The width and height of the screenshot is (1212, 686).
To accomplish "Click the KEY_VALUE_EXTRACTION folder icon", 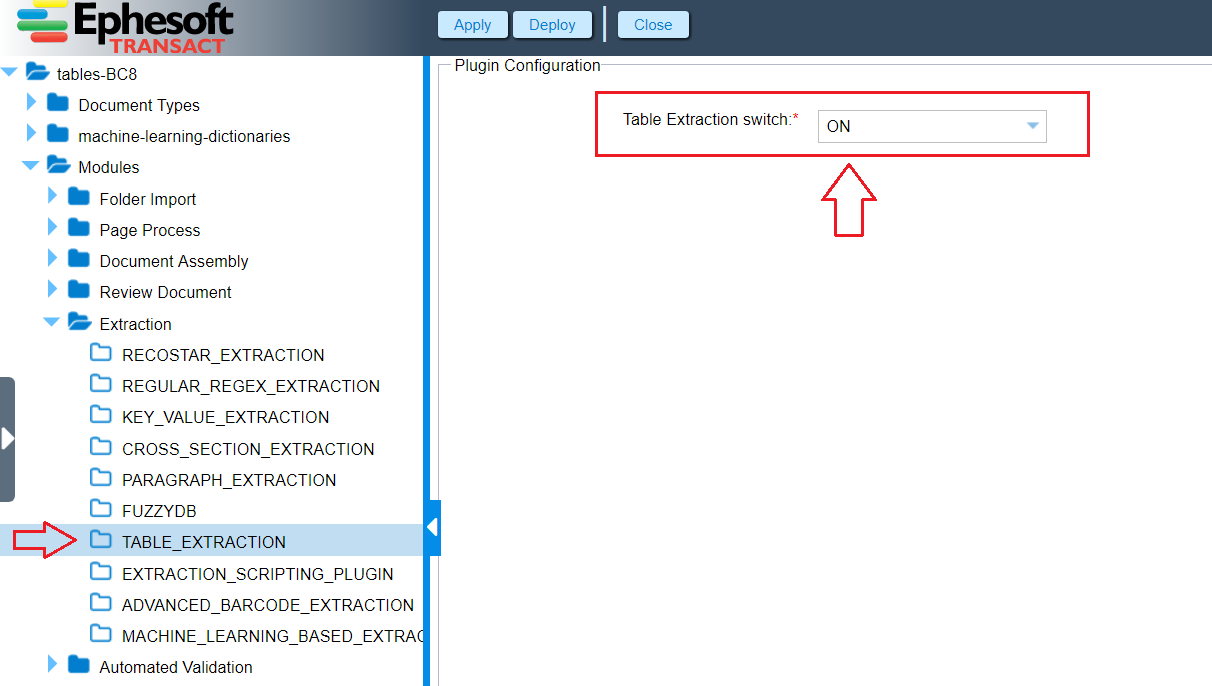I will click(x=101, y=414).
